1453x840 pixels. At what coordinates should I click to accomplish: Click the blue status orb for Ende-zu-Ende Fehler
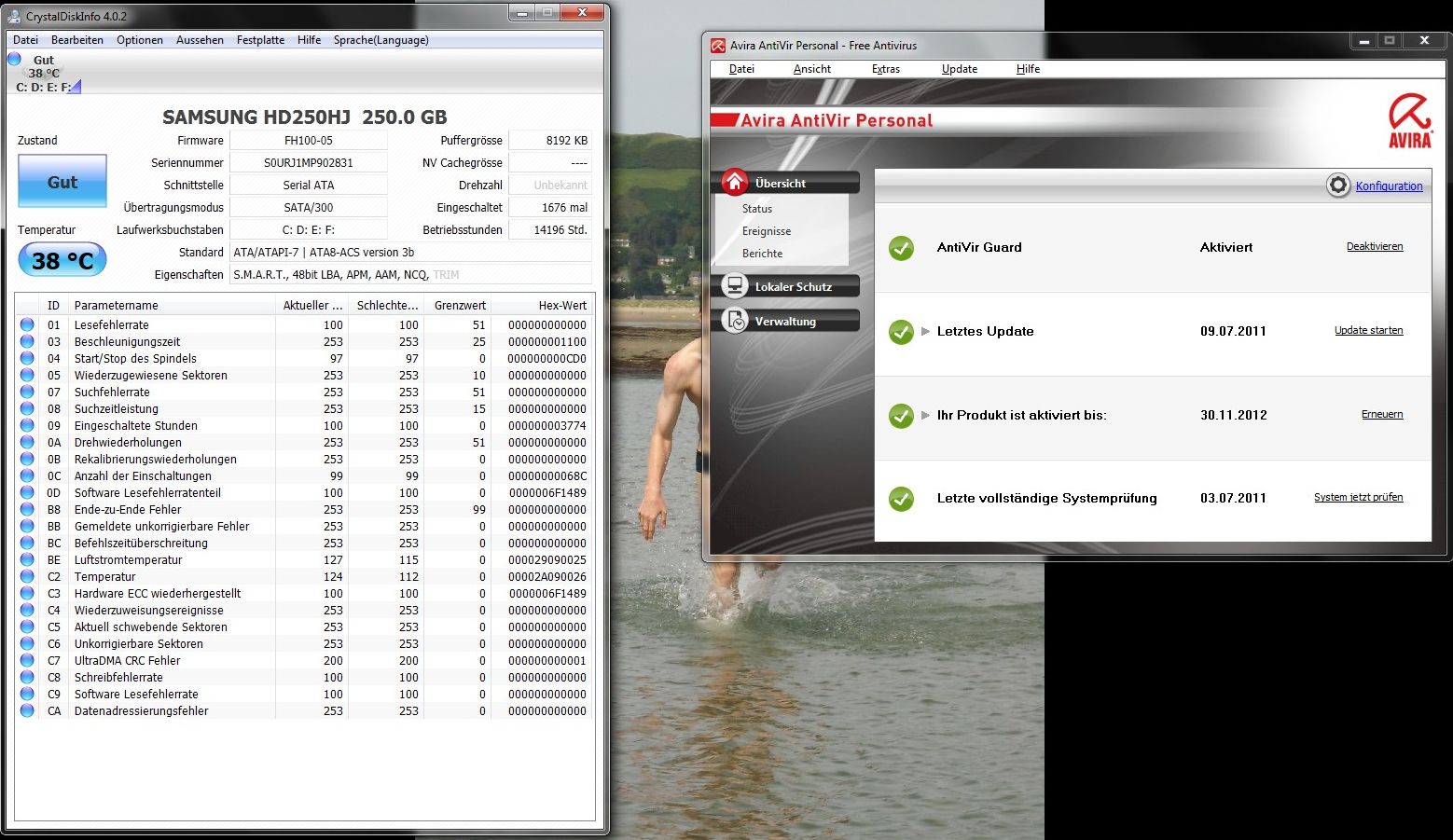click(27, 509)
